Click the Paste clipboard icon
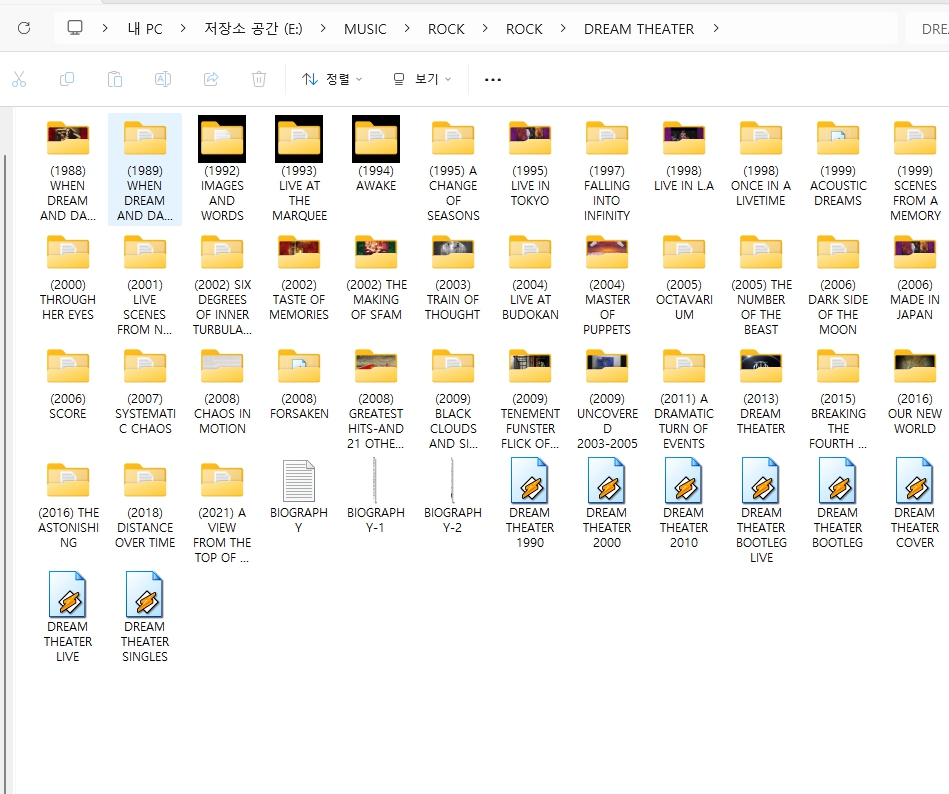 pyautogui.click(x=115, y=79)
